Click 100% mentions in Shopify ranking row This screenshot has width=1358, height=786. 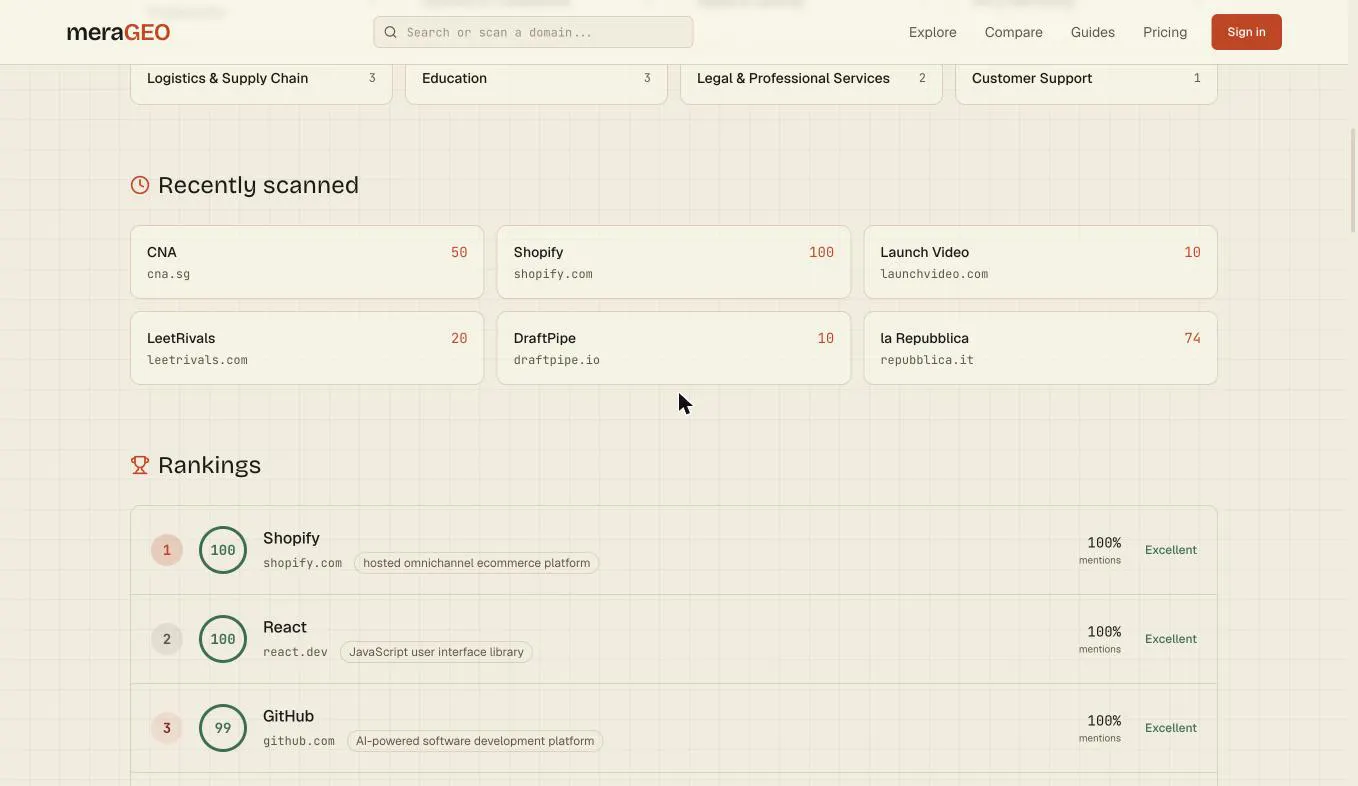[1100, 550]
